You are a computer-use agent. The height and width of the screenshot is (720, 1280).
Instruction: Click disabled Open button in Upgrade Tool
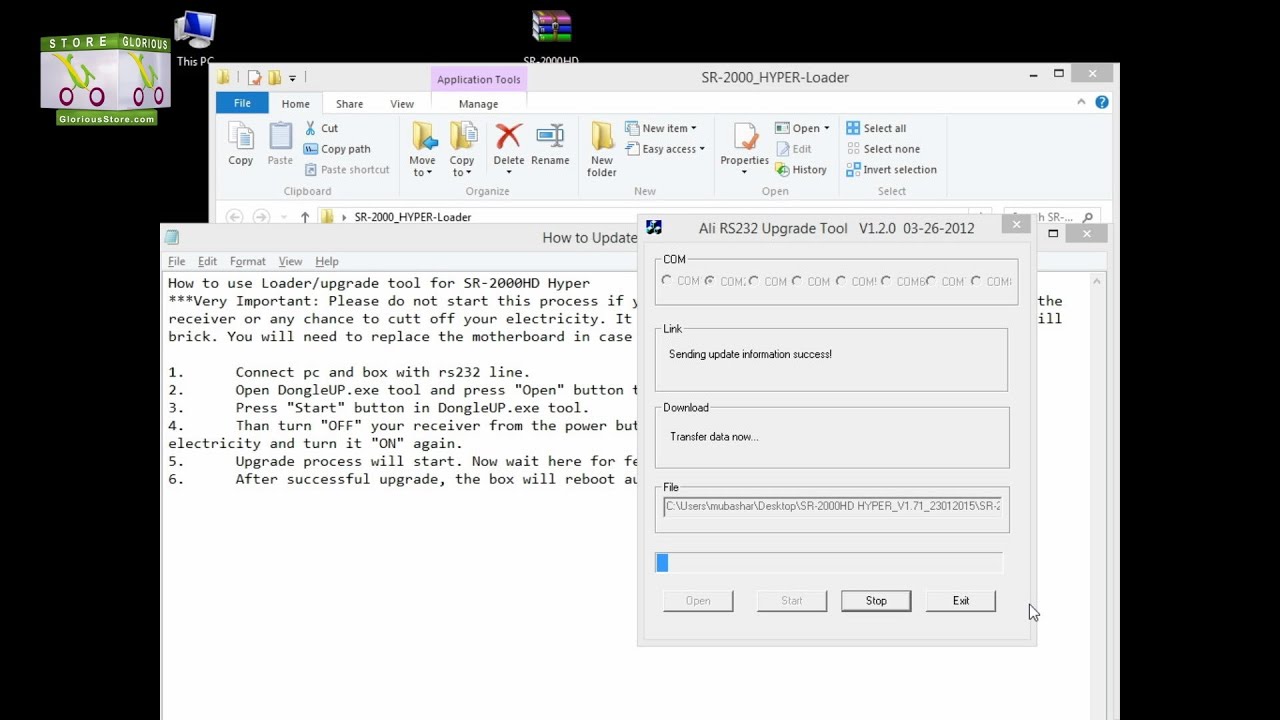[x=698, y=601]
